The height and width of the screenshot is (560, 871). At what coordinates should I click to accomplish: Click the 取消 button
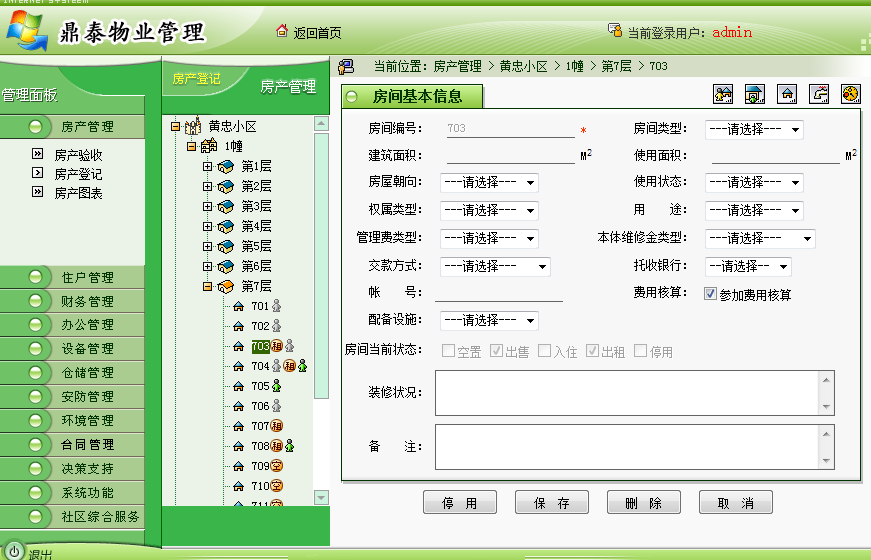pyautogui.click(x=735, y=502)
